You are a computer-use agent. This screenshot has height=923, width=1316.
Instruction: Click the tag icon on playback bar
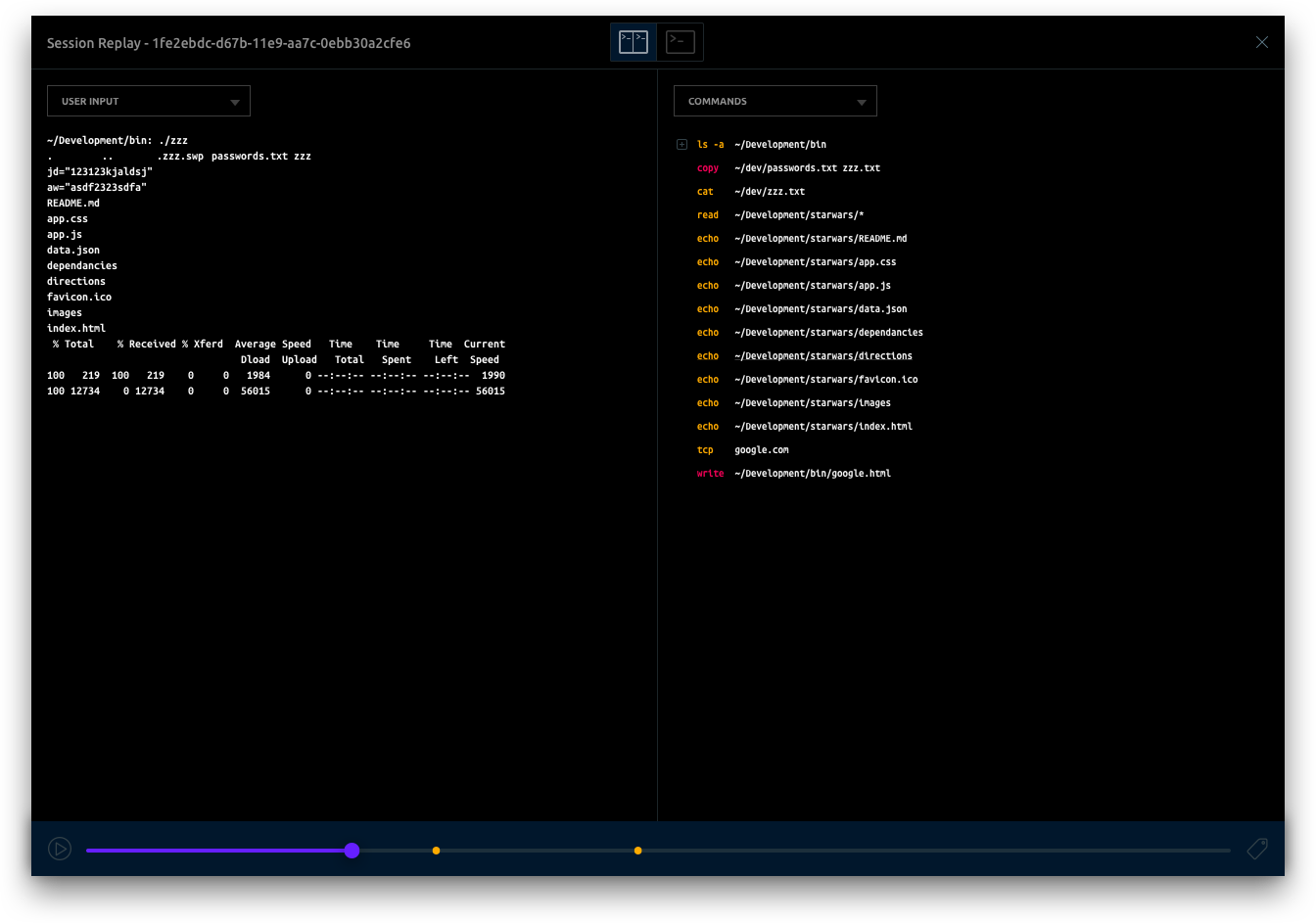(1257, 850)
